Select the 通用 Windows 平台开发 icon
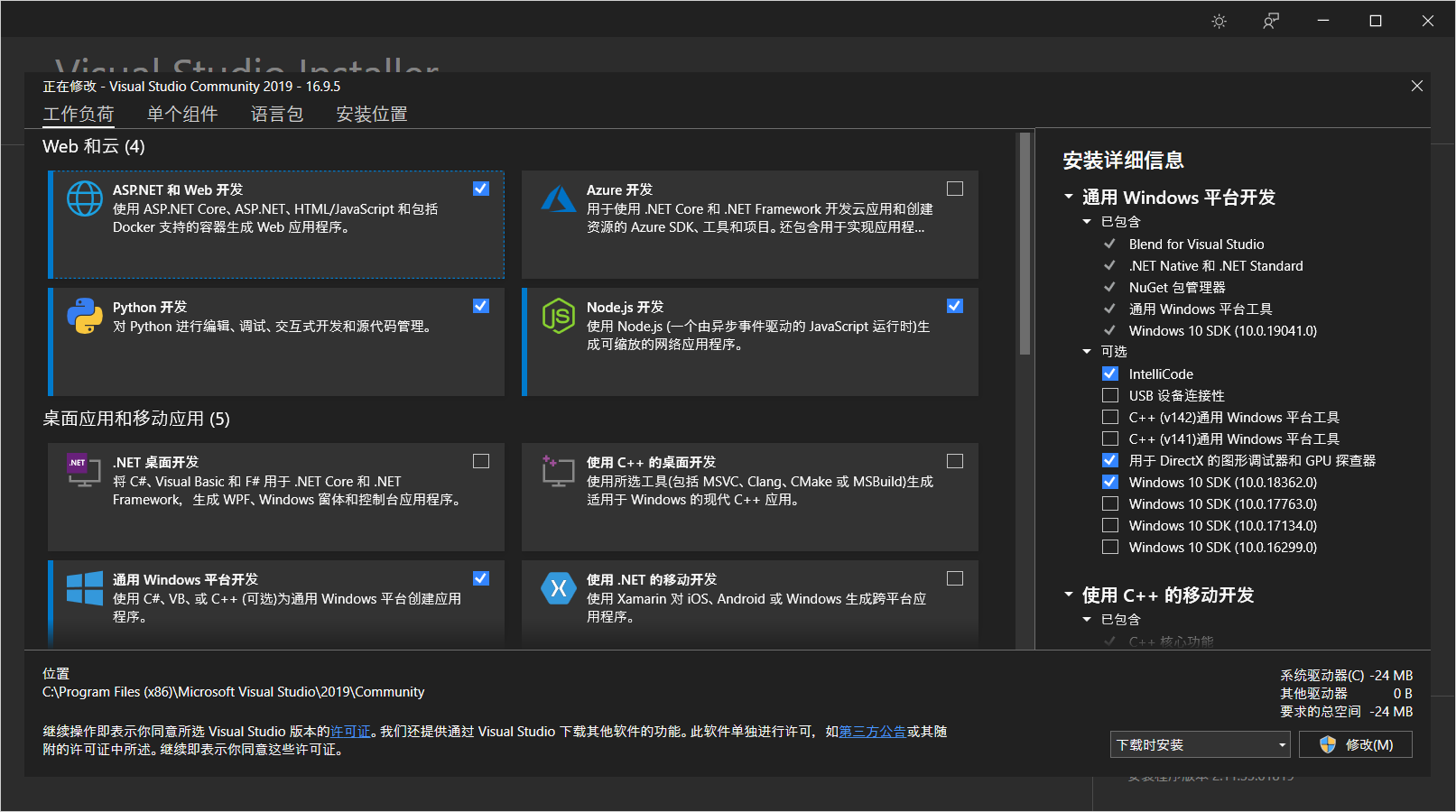 coord(84,588)
